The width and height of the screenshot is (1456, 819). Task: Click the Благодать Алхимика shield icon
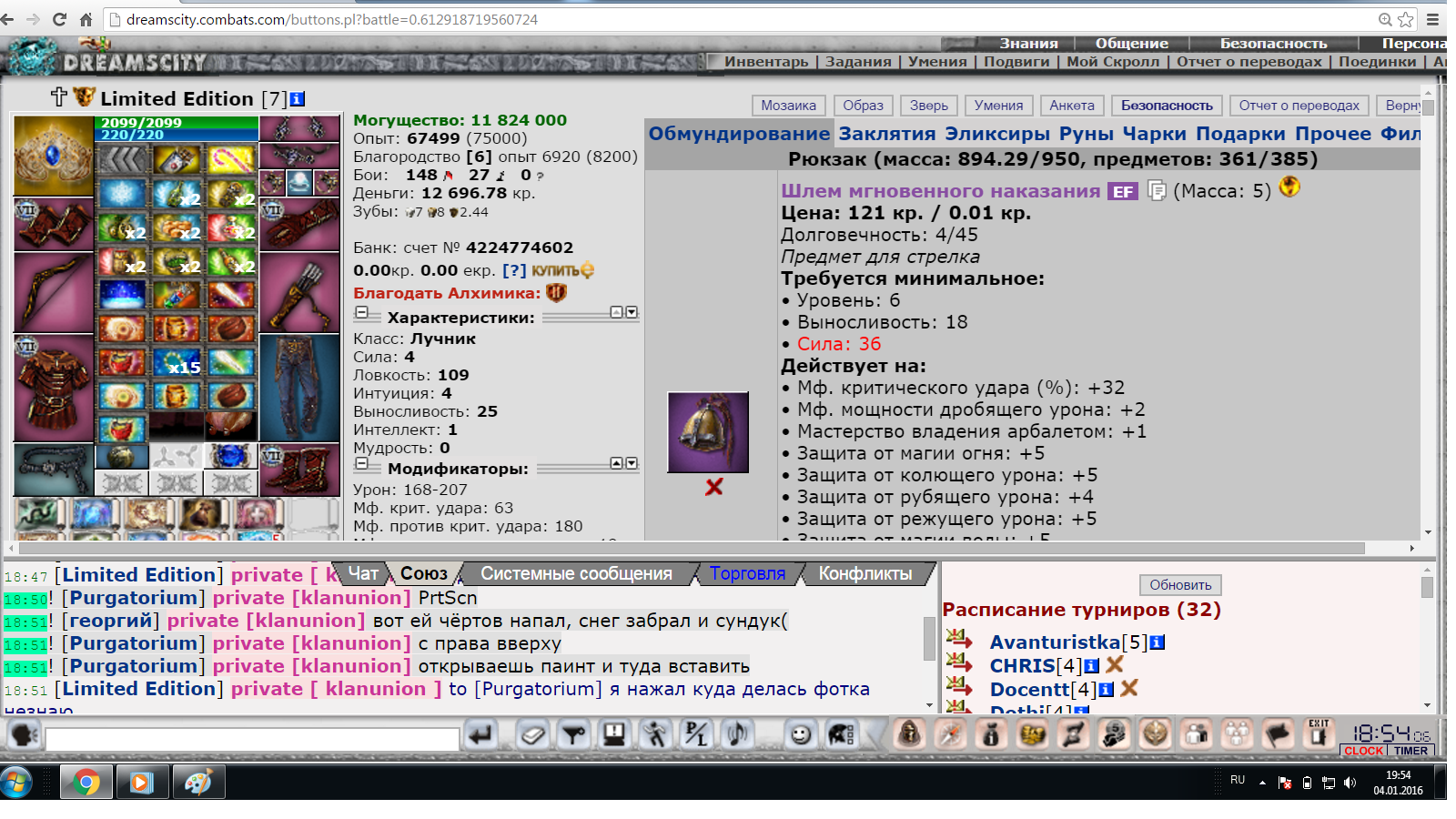click(556, 293)
